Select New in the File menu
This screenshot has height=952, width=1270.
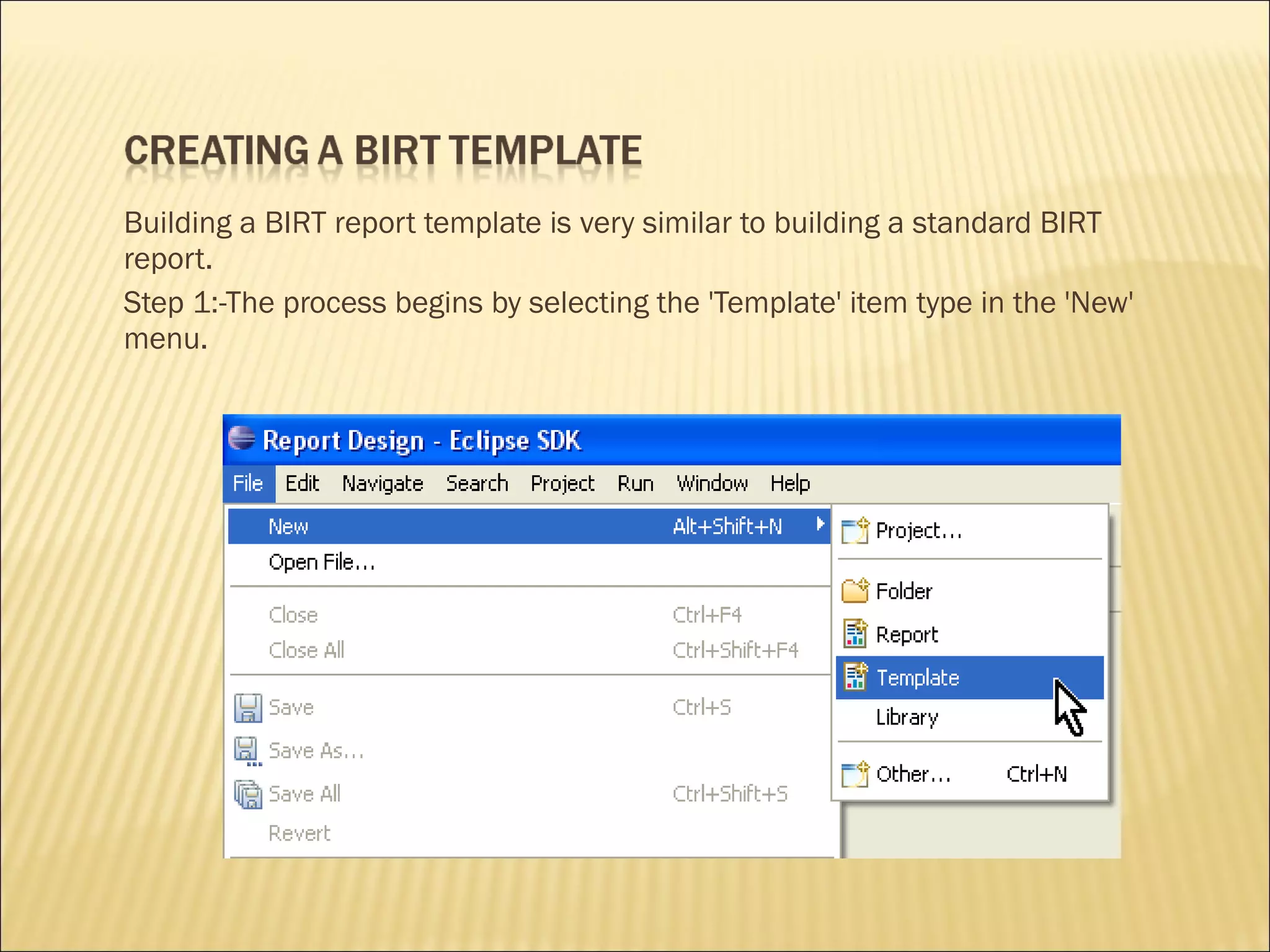click(529, 526)
